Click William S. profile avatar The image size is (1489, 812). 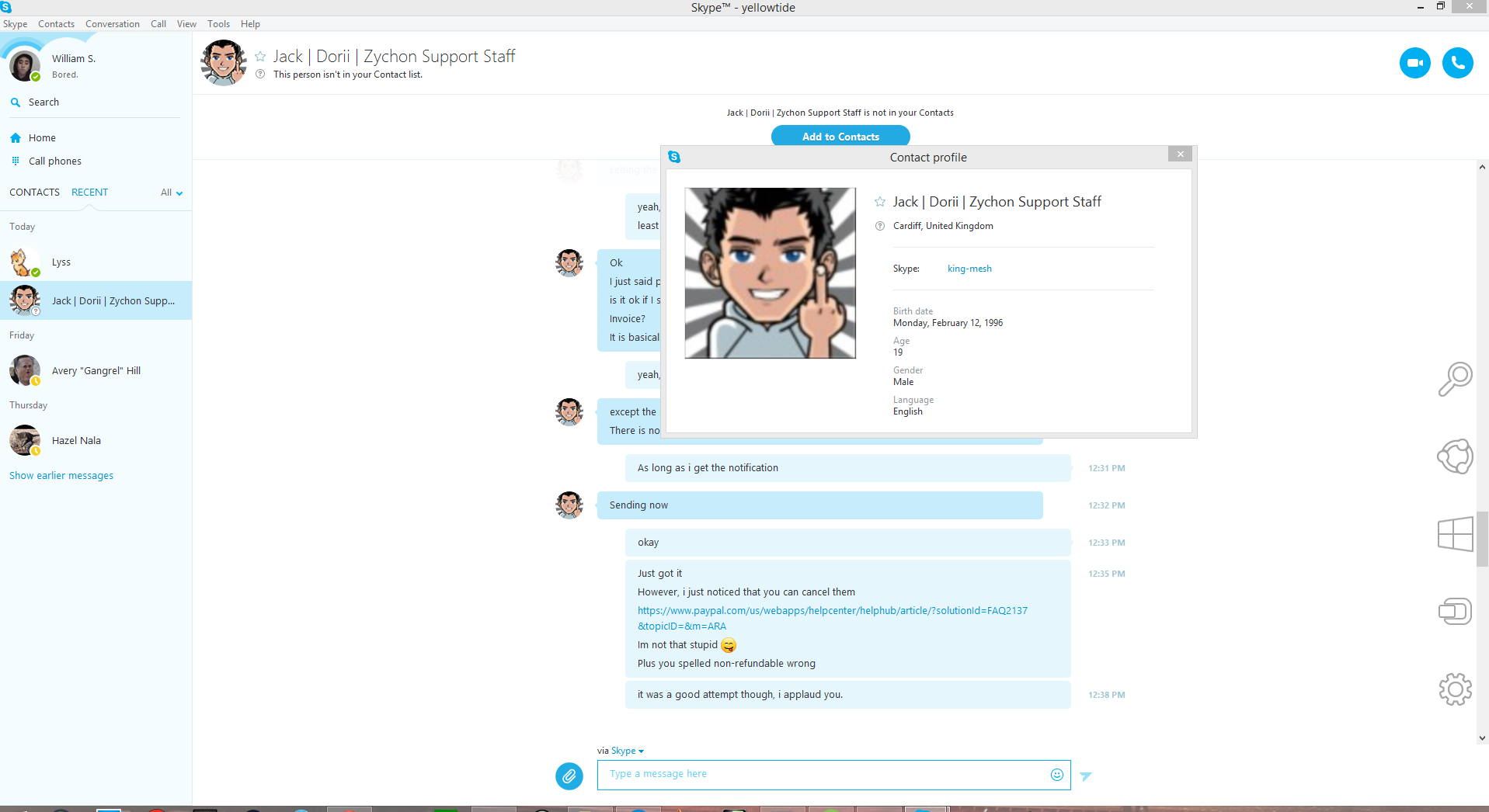tap(25, 66)
